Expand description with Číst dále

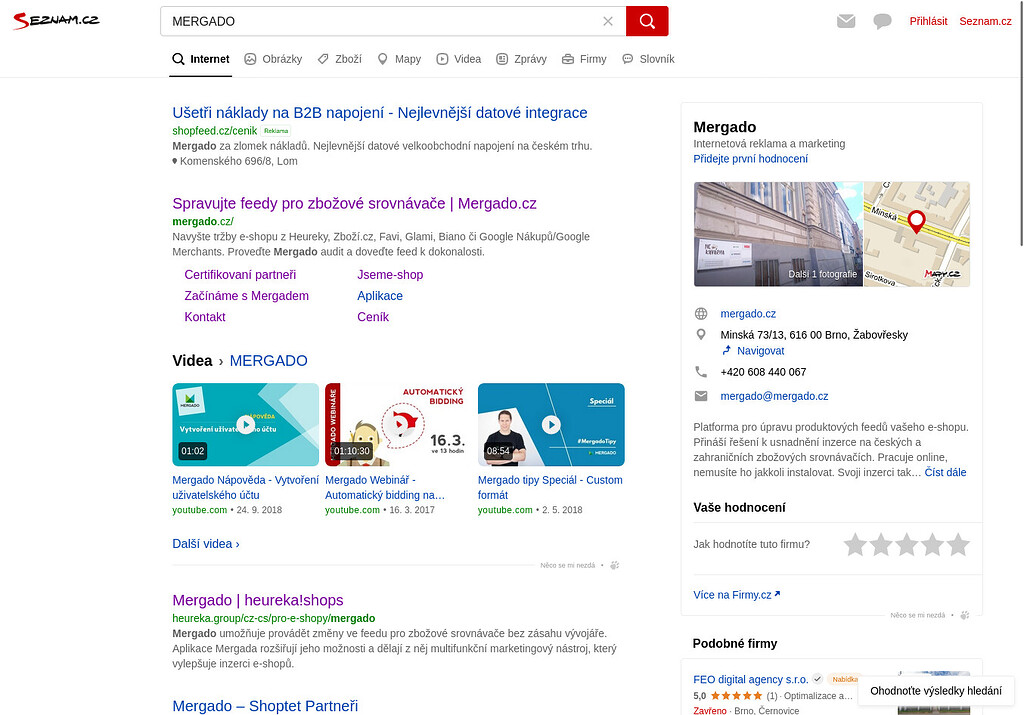pos(945,472)
